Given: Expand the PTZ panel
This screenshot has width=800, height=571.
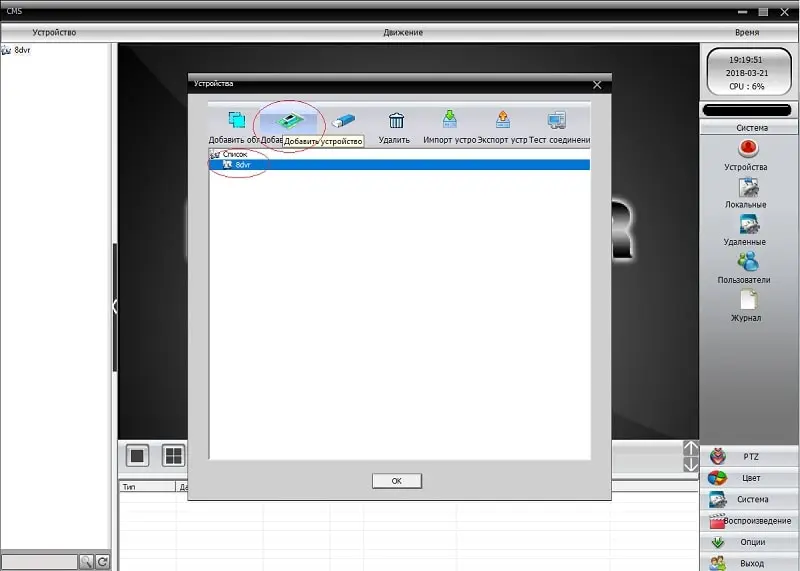Looking at the screenshot, I should click(x=750, y=456).
